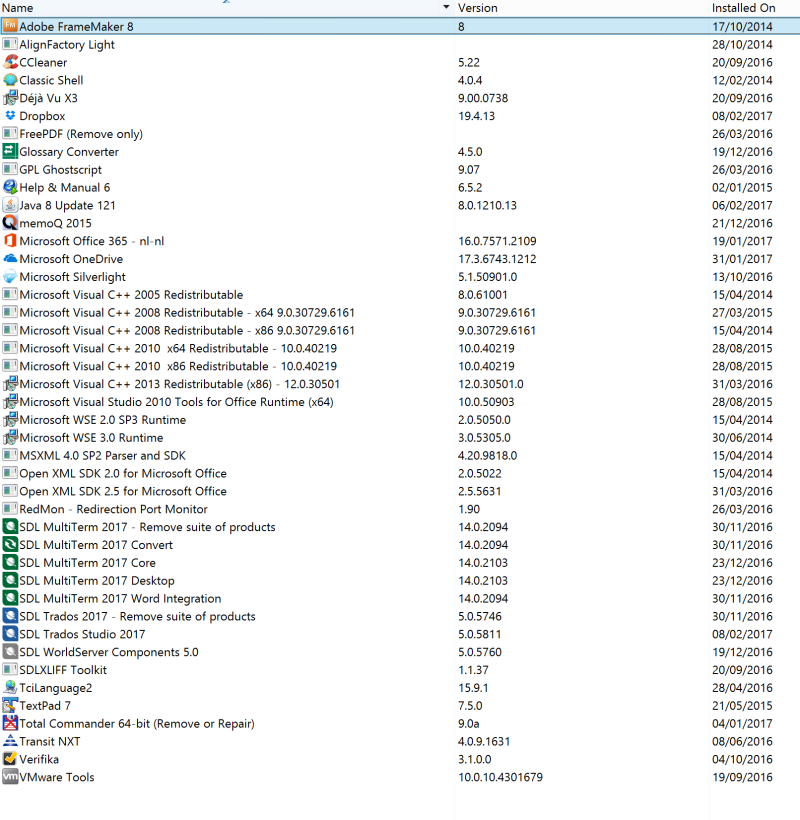Click install date 04/01/2017
Image resolution: width=800 pixels, height=820 pixels.
742,724
